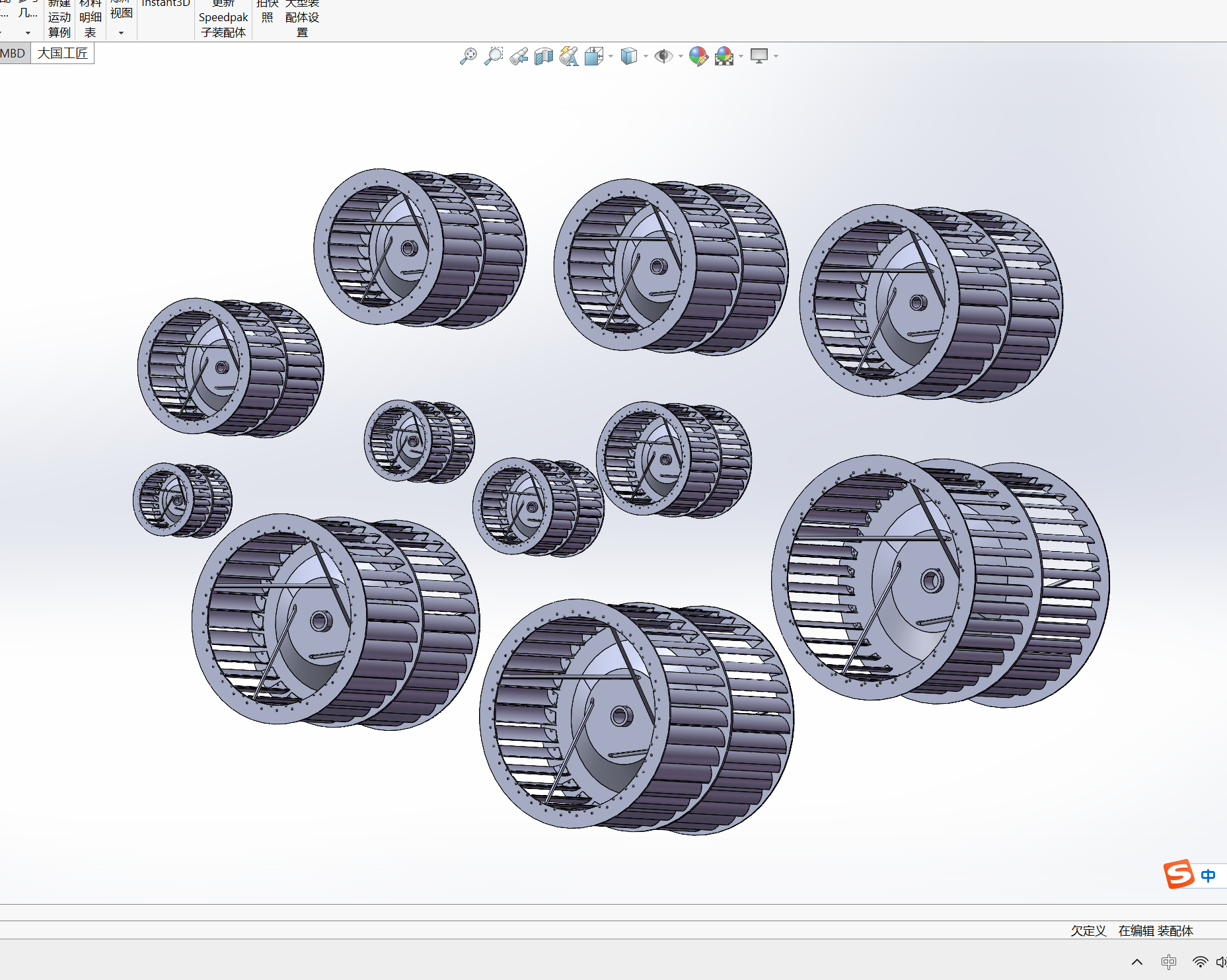The image size is (1227, 980).
Task: Click the 欠定义 status bar text
Action: pyautogui.click(x=1089, y=930)
